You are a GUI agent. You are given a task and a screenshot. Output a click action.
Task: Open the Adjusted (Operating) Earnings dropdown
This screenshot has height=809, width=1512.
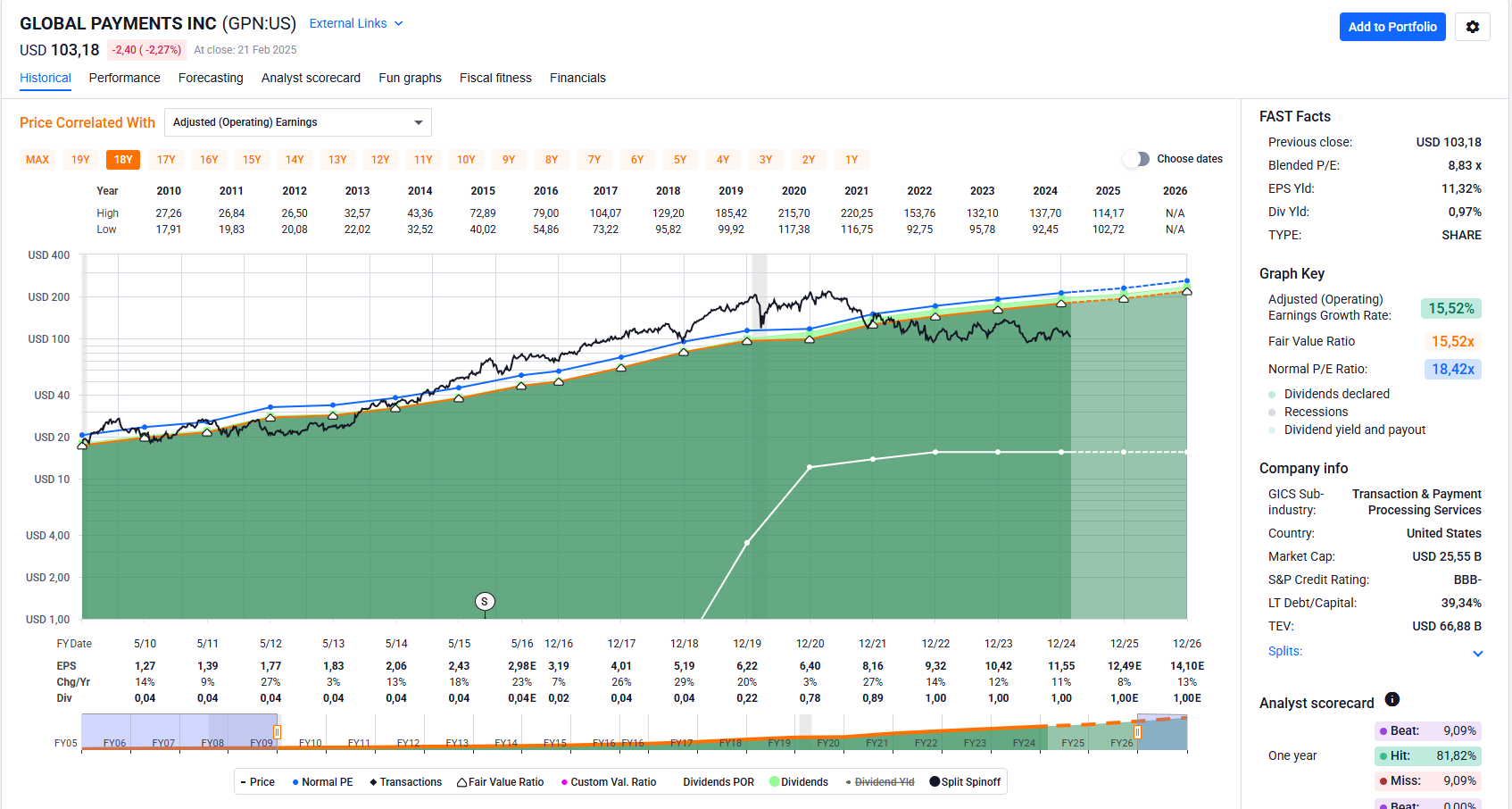click(x=297, y=122)
